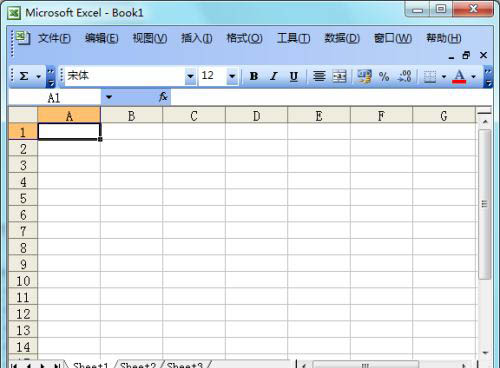Click the AutoSum sigma icon
The width and height of the screenshot is (500, 368).
24,76
